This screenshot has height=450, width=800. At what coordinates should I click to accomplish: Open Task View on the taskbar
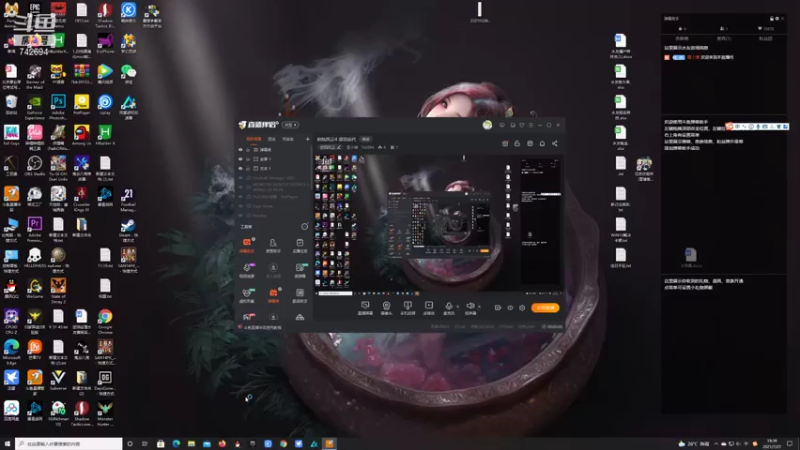(145, 444)
